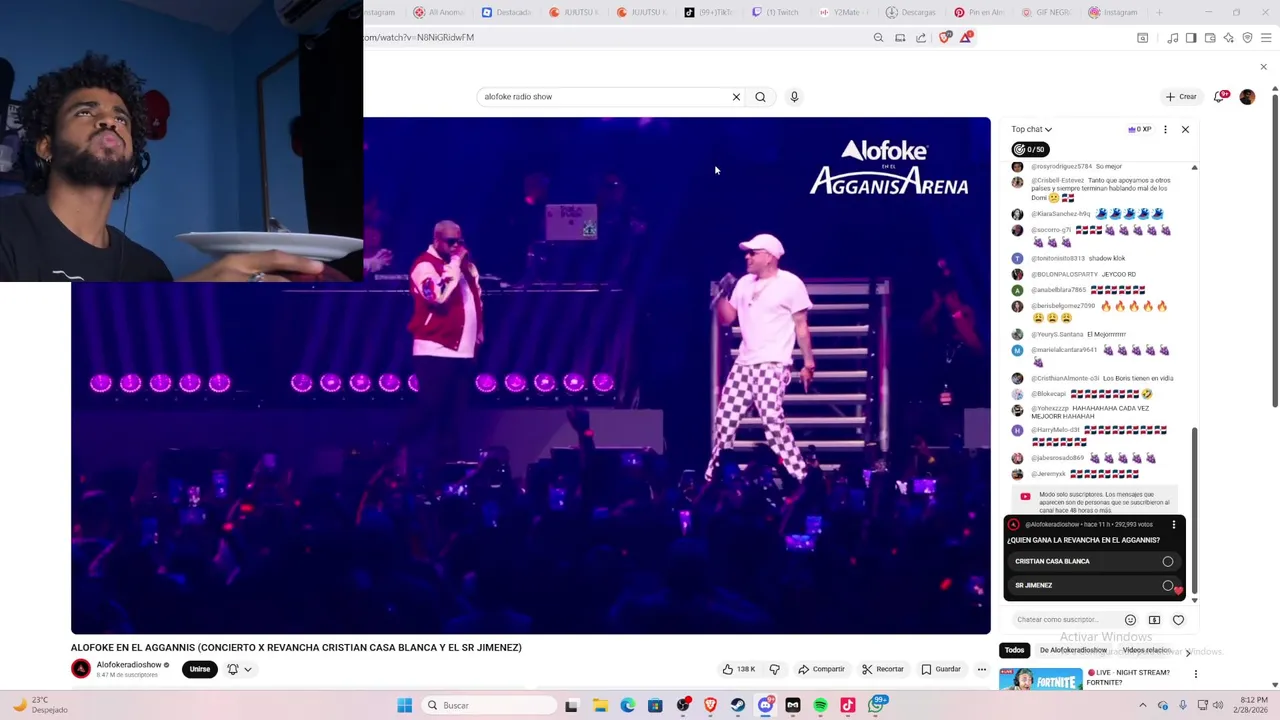Screen dimensions: 1280x720
Task: Click the video player showing Alofoke concert
Action: point(531,376)
